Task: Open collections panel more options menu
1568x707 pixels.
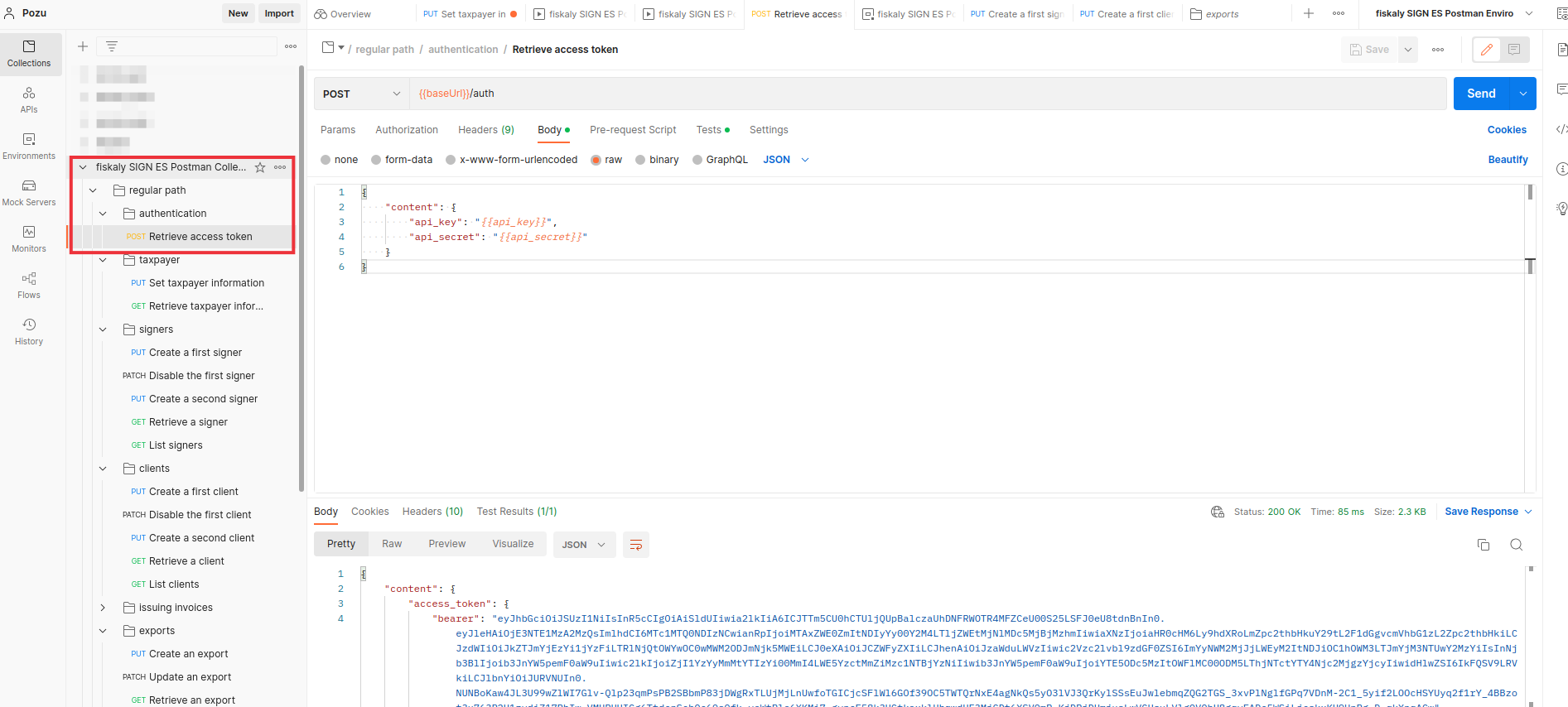Action: pos(291,46)
